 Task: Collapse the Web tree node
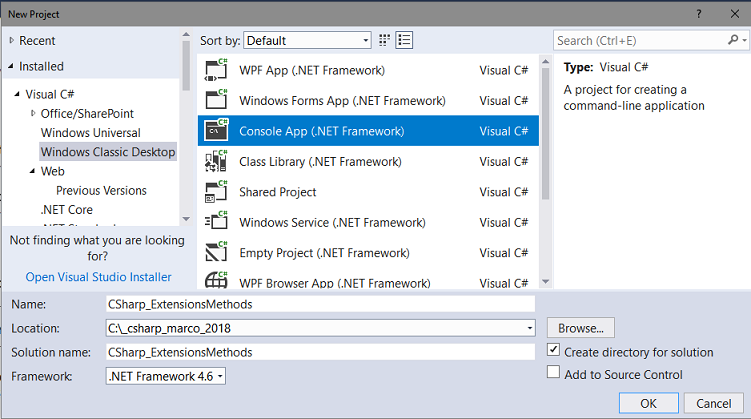coord(33,171)
